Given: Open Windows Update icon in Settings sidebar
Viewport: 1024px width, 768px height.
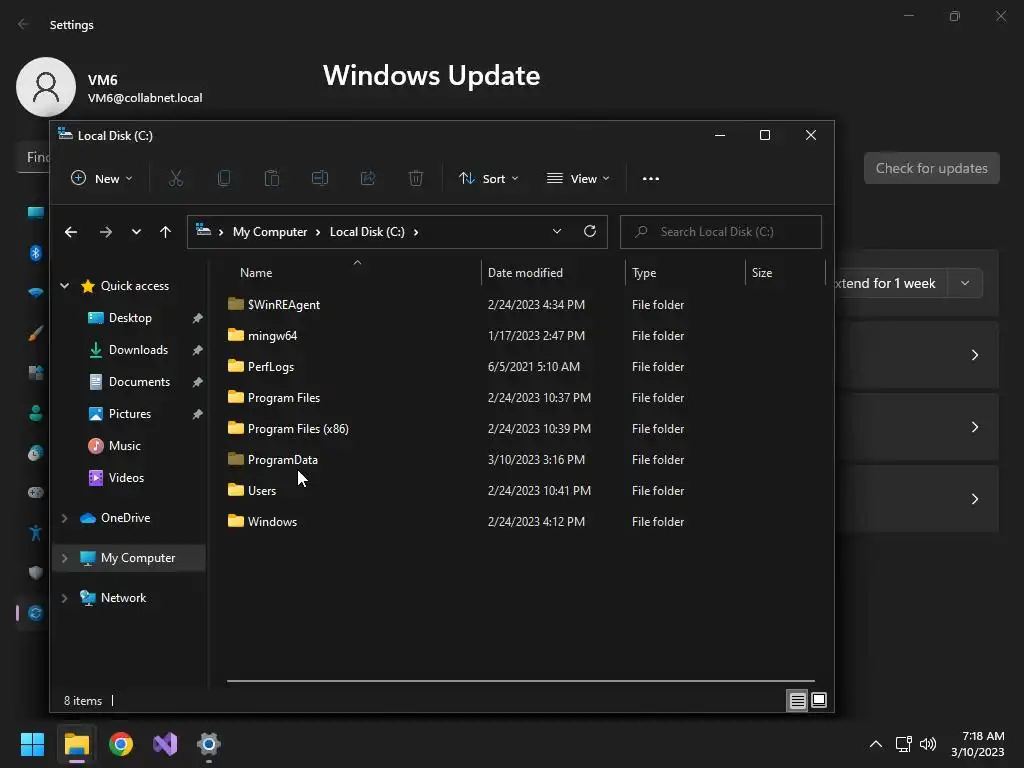Looking at the screenshot, I should [x=36, y=613].
